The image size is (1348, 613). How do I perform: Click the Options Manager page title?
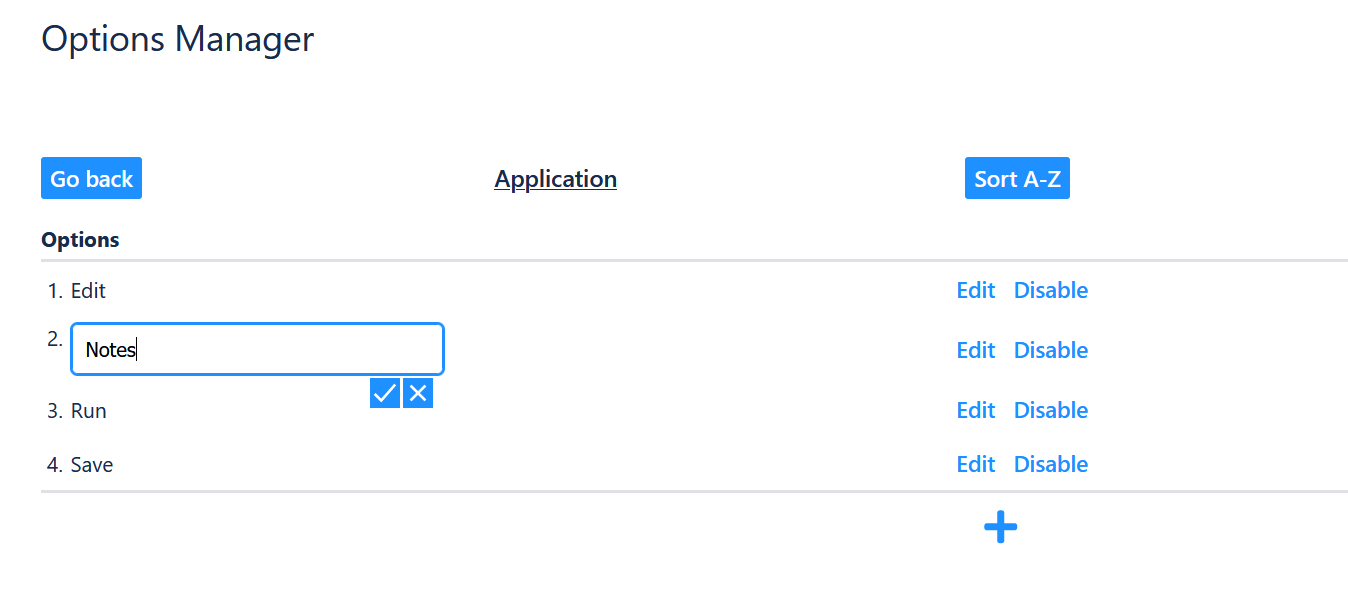pos(177,39)
